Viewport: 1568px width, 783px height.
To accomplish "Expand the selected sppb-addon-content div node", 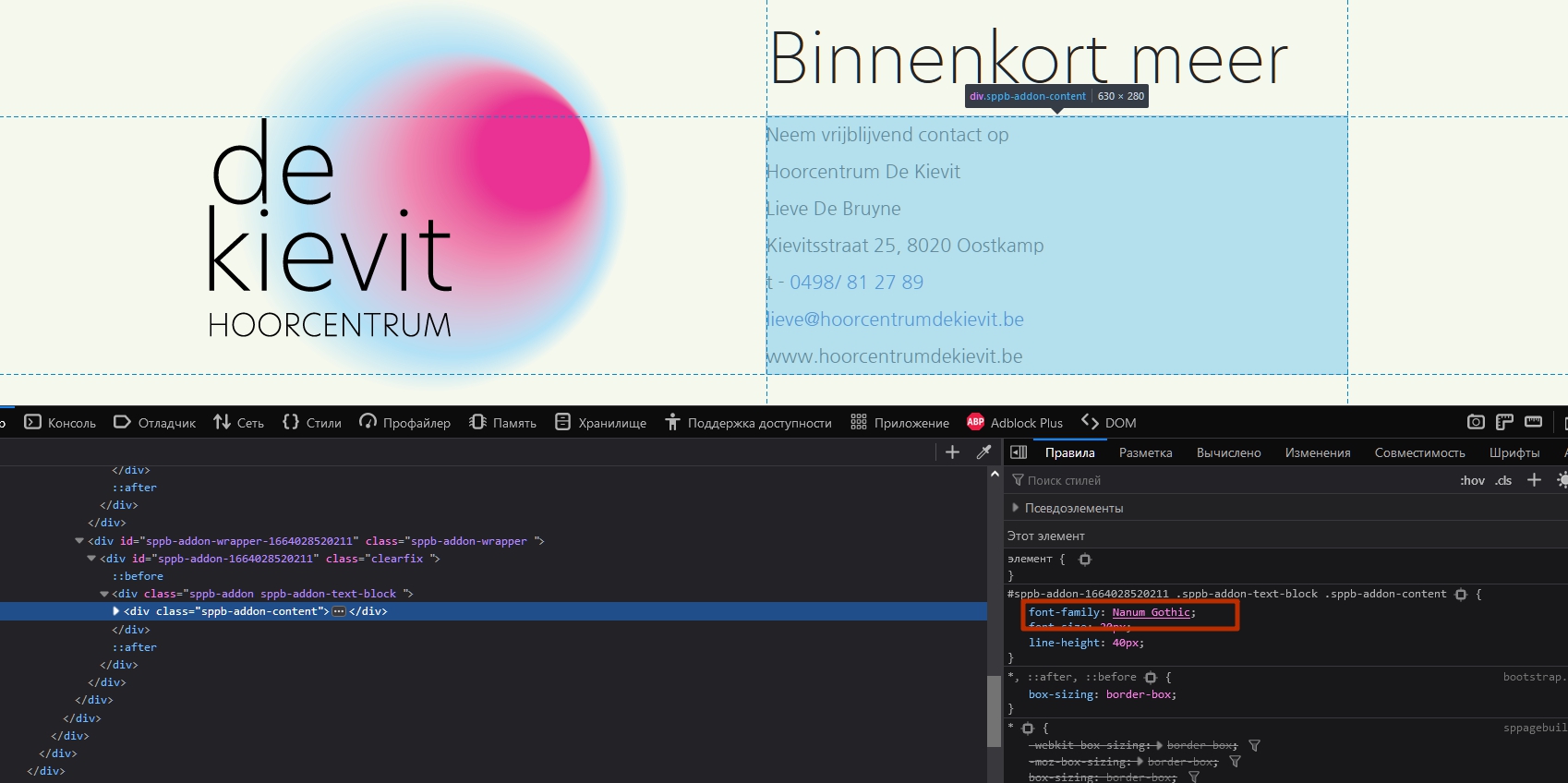I will [x=116, y=611].
